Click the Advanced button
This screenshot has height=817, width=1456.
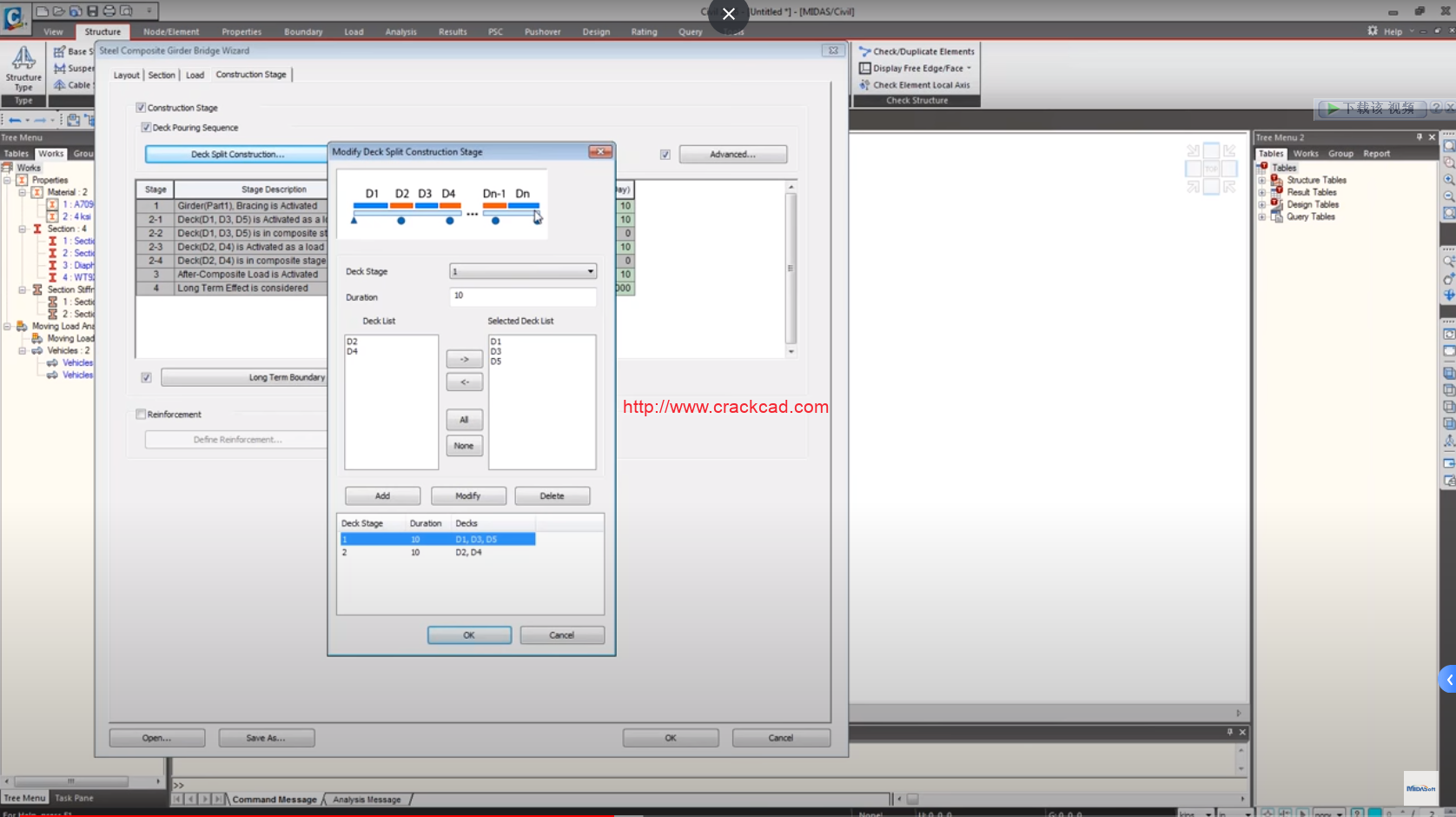pos(732,155)
